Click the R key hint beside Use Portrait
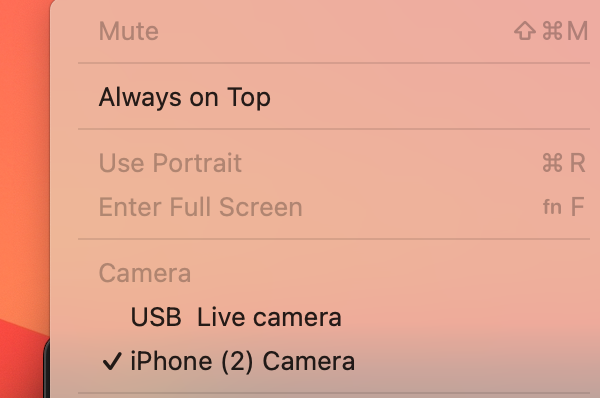 point(577,163)
